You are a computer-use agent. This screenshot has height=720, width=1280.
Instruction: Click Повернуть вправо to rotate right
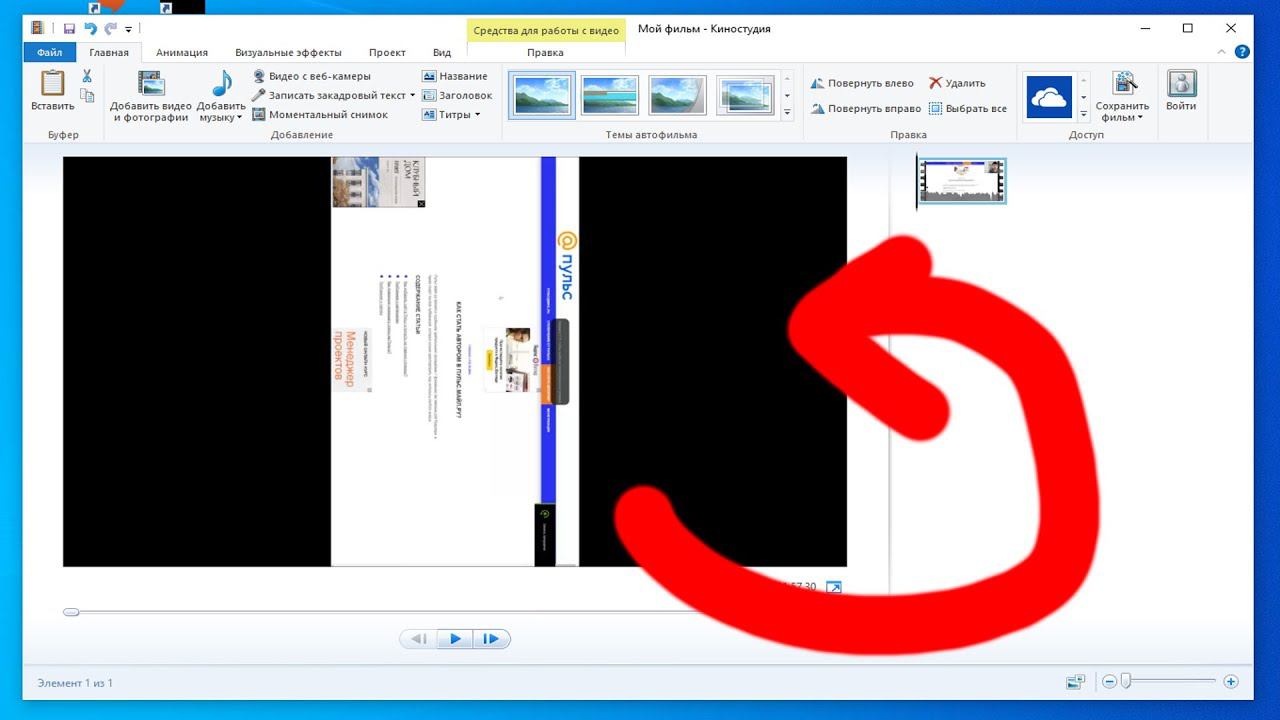click(x=865, y=109)
